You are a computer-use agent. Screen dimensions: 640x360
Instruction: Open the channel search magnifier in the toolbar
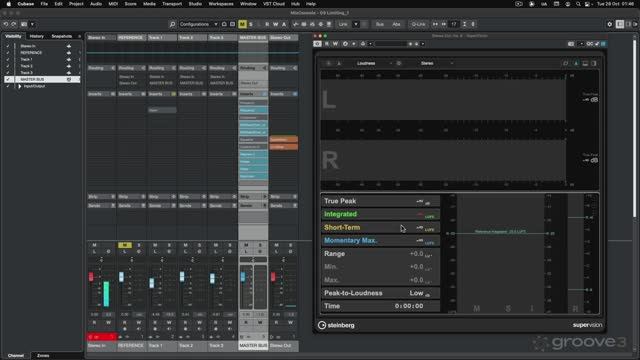pyautogui.click(x=172, y=24)
